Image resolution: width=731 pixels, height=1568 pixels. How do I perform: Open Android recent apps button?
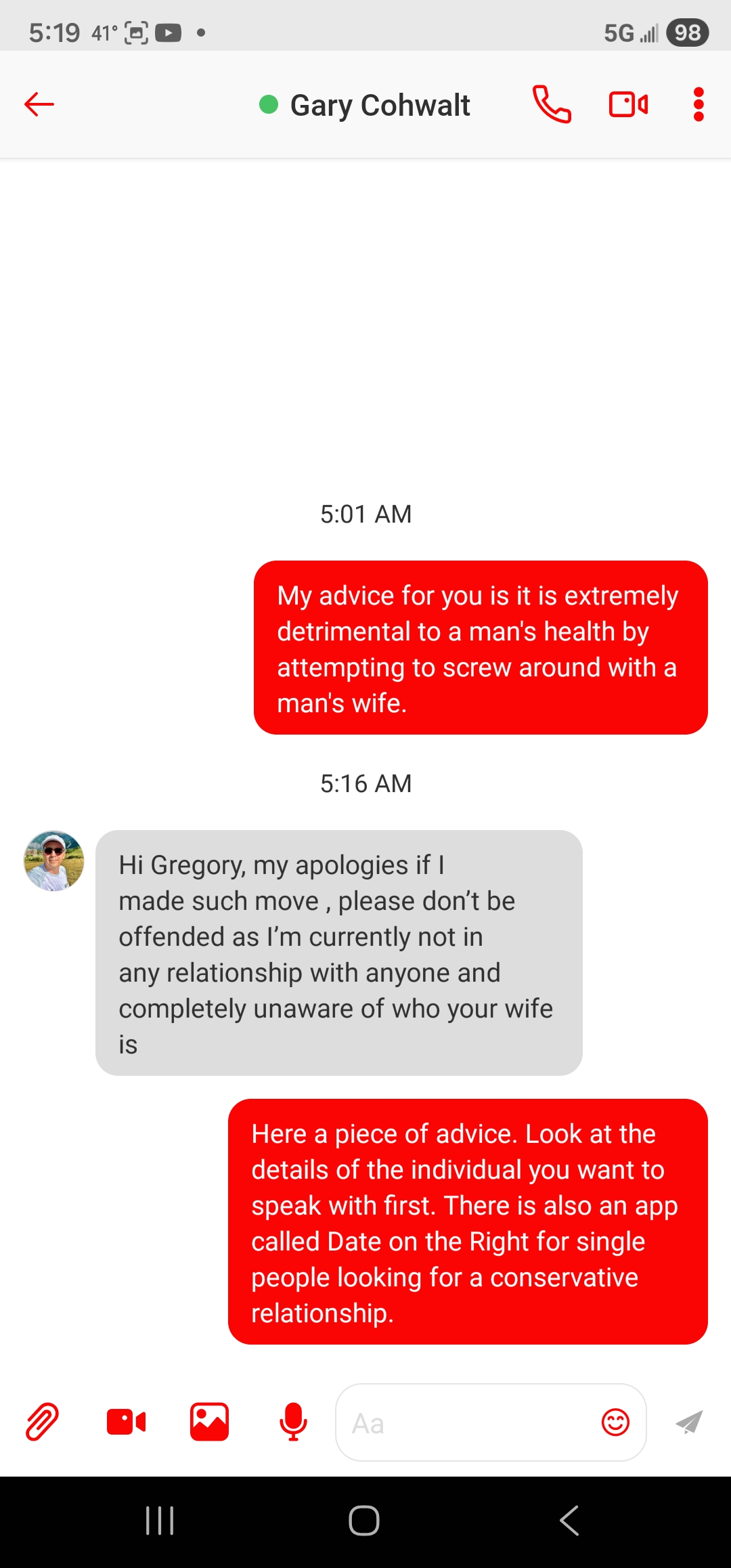tap(160, 1521)
